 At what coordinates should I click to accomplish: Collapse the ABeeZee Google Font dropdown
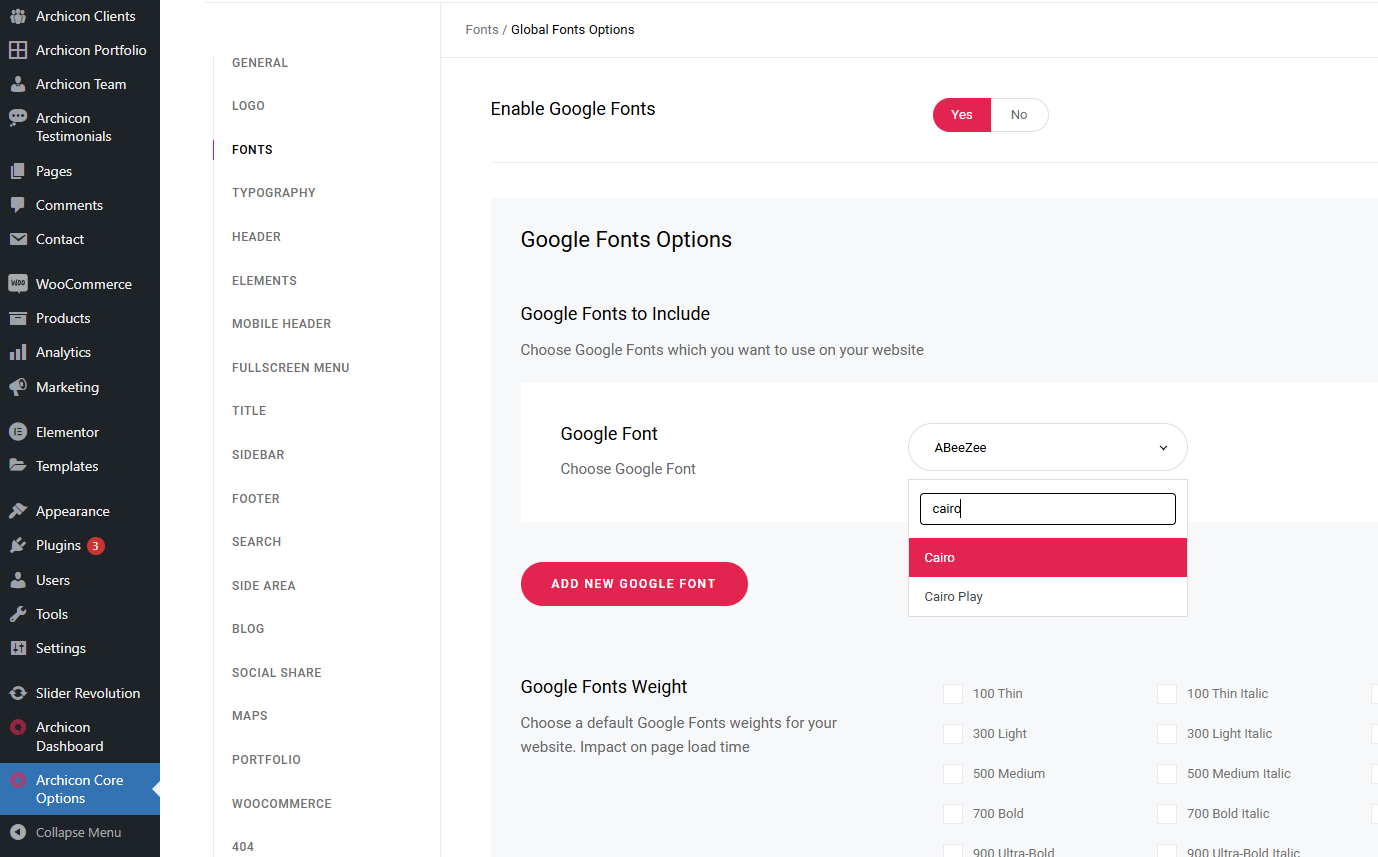click(1047, 448)
